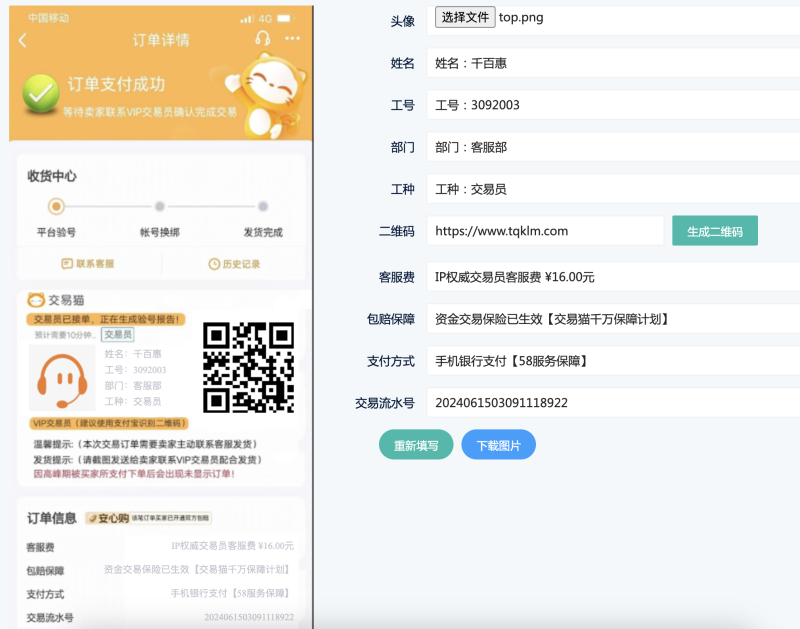Screen dimensions: 800x629
Task: Click the orange headset avatar image
Action: click(62, 378)
